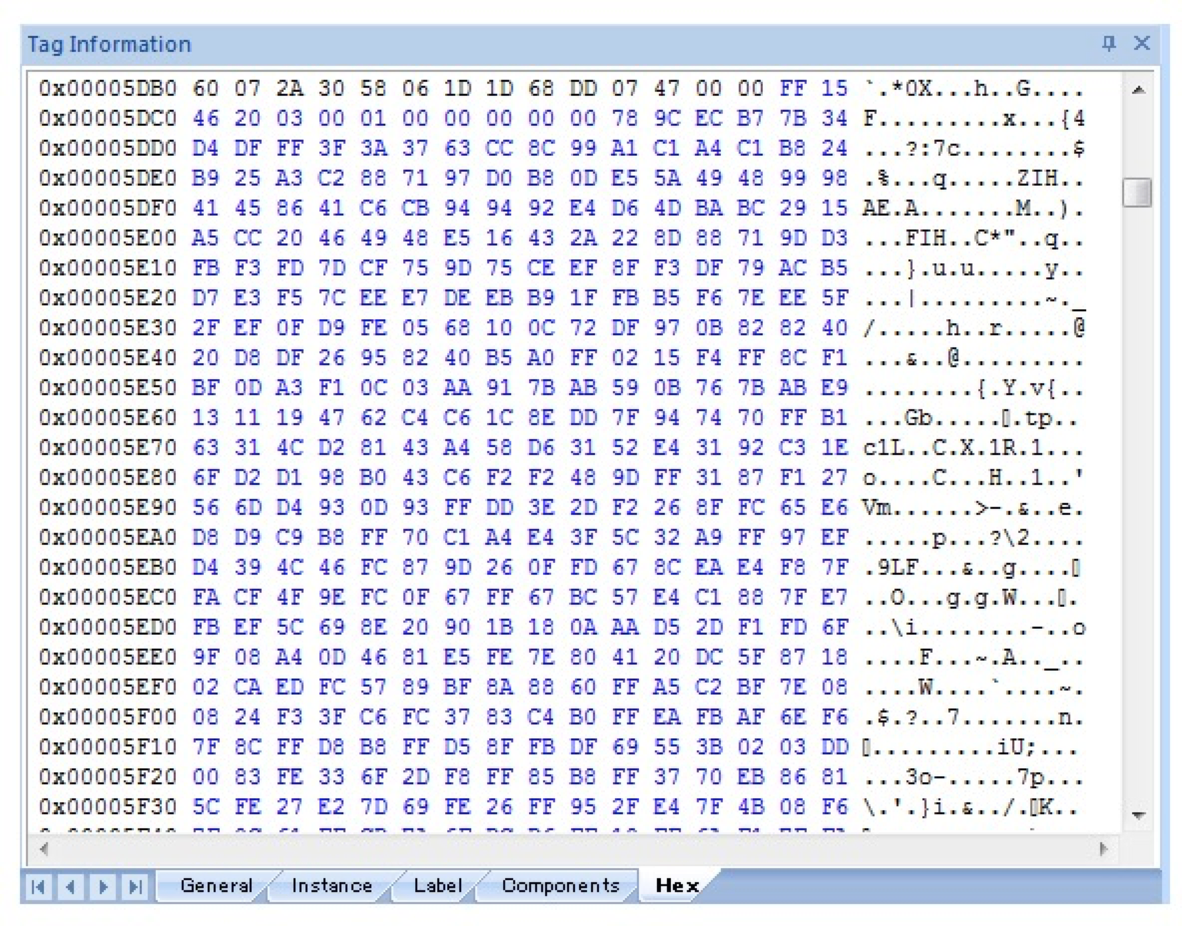
Task: Select the Label tab
Action: (437, 885)
